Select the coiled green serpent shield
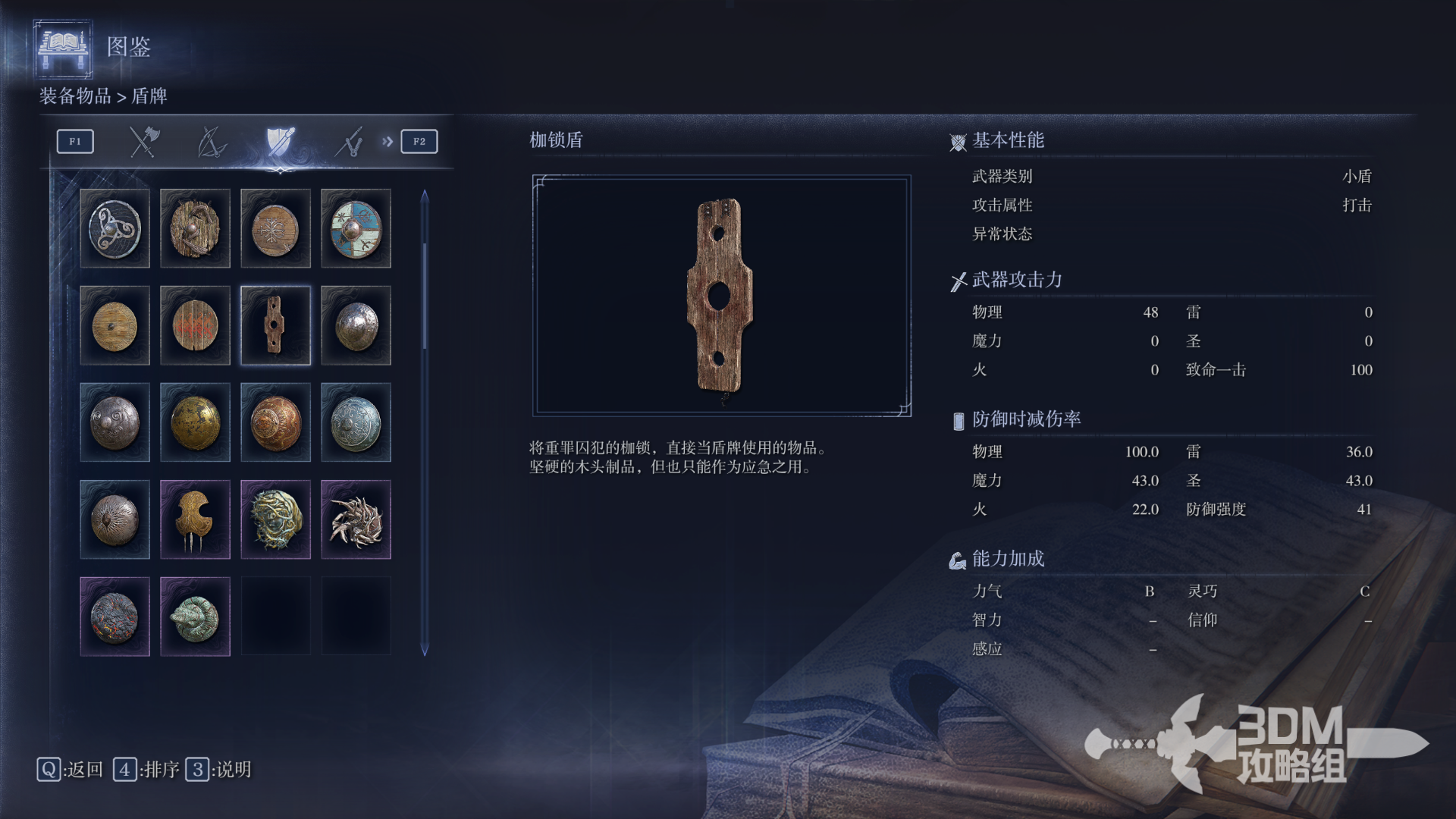Screen dimensions: 1456x819 tap(195, 617)
